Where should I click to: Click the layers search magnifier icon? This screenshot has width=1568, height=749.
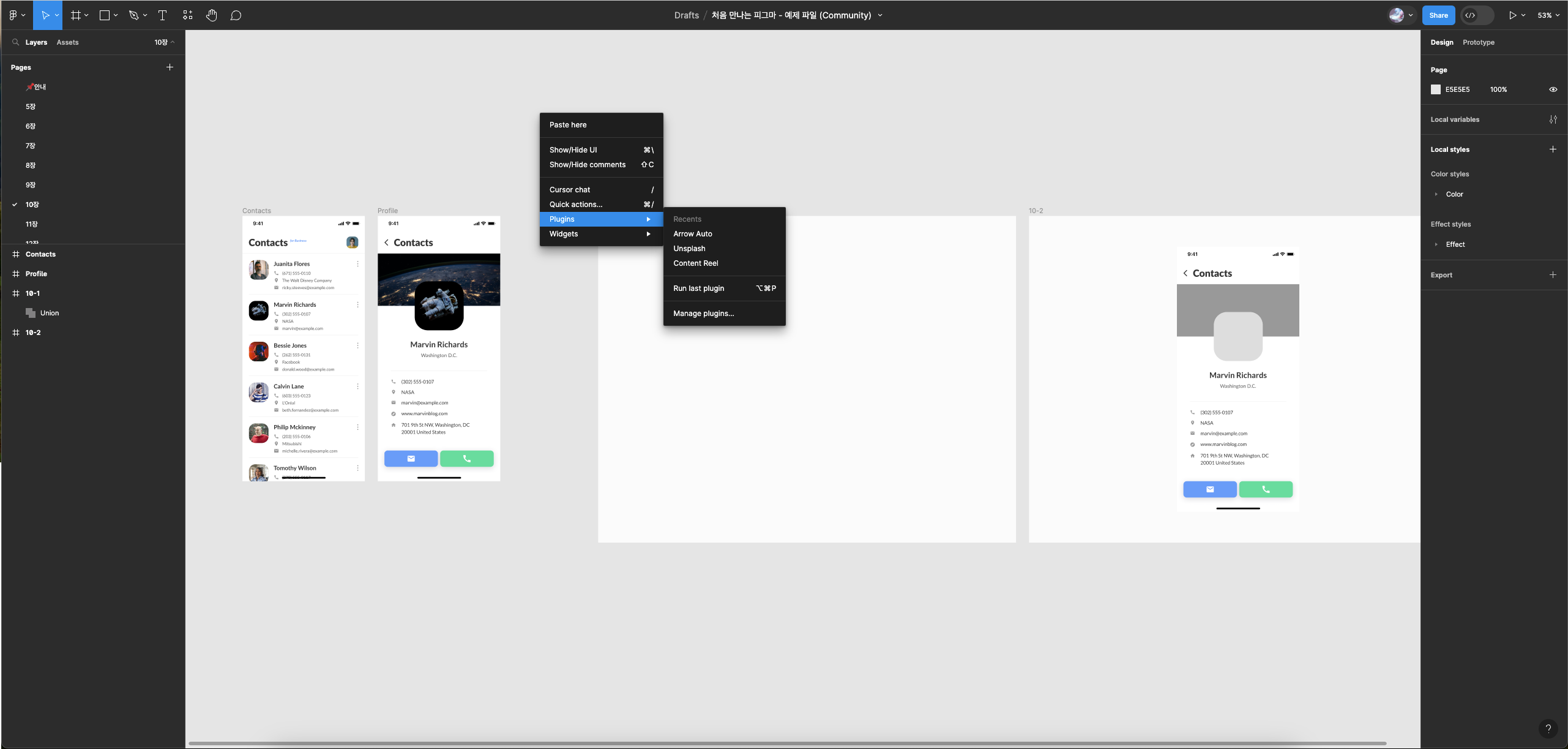15,42
